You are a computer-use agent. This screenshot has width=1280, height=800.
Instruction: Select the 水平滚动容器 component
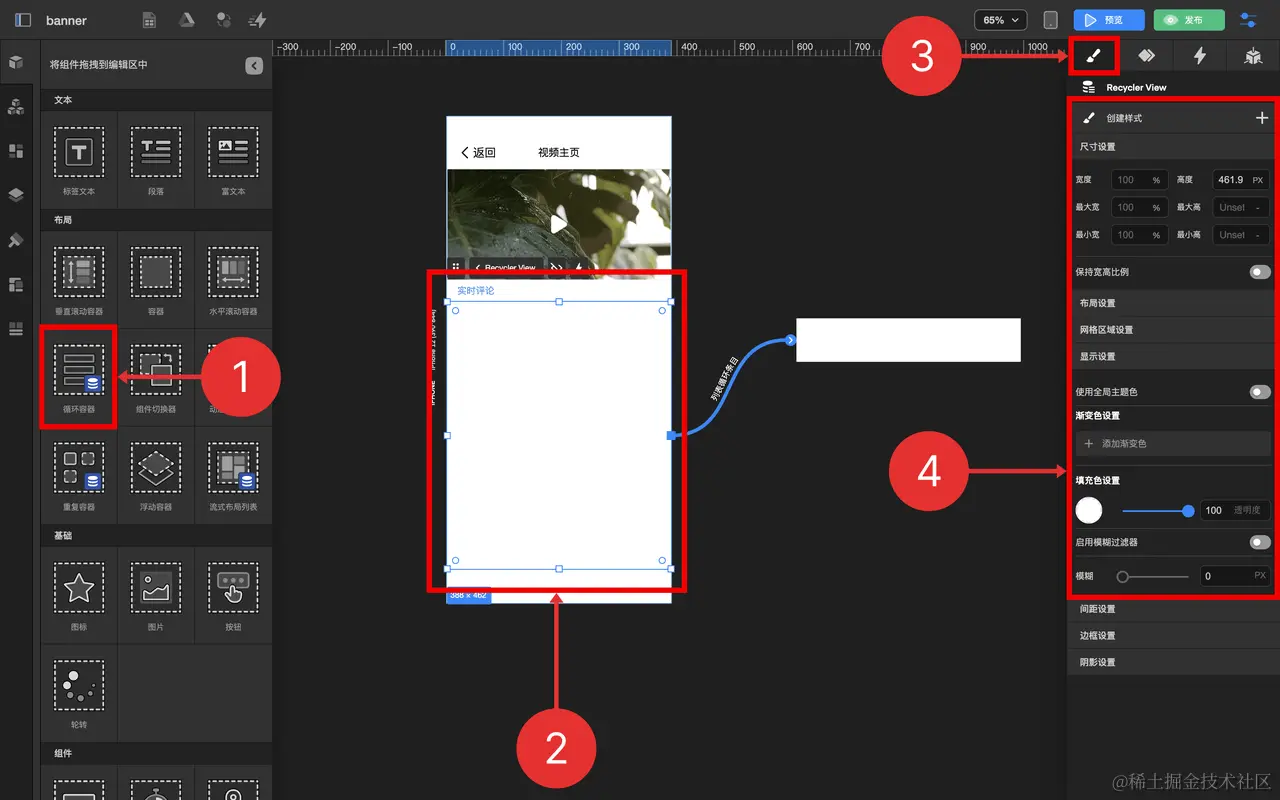(233, 279)
